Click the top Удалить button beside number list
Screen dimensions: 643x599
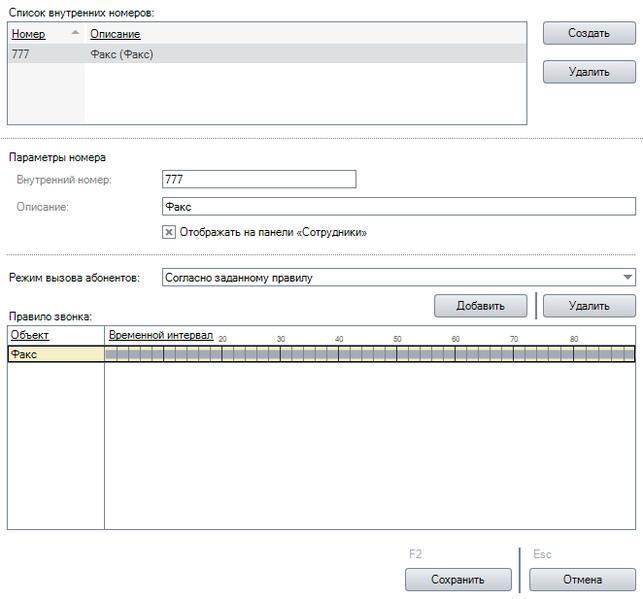pyautogui.click(x=589, y=72)
